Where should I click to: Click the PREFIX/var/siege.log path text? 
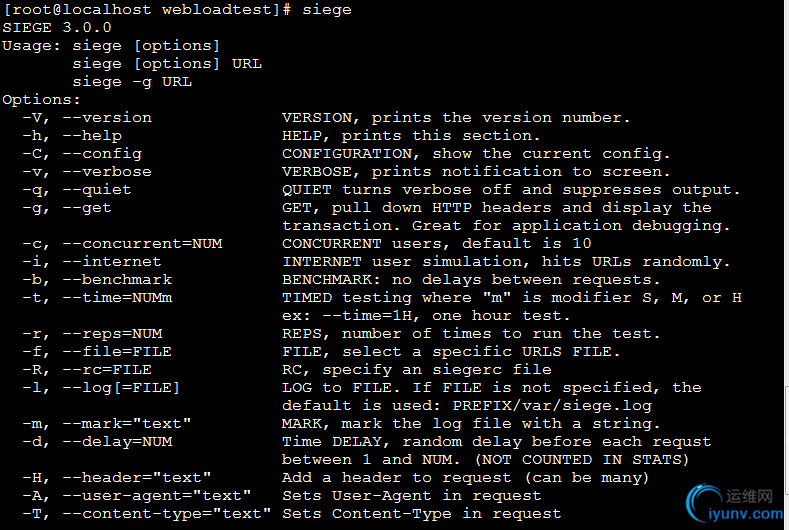tap(552, 406)
